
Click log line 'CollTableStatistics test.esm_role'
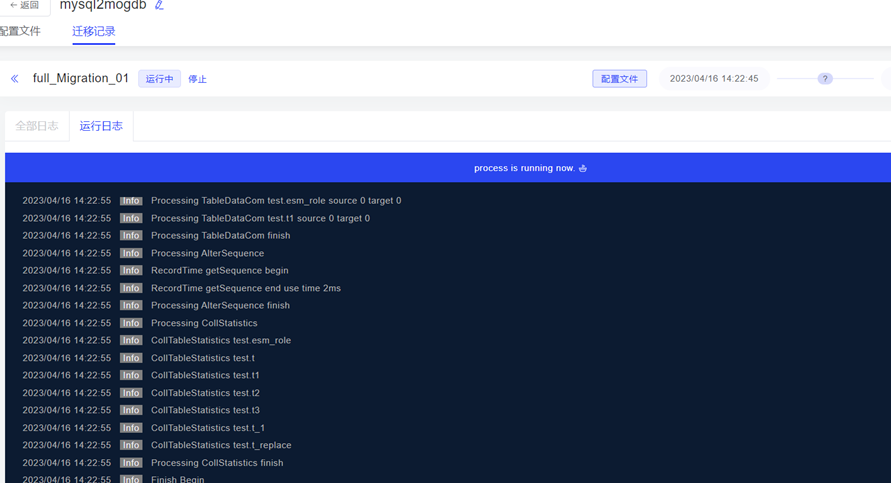pyautogui.click(x=221, y=340)
